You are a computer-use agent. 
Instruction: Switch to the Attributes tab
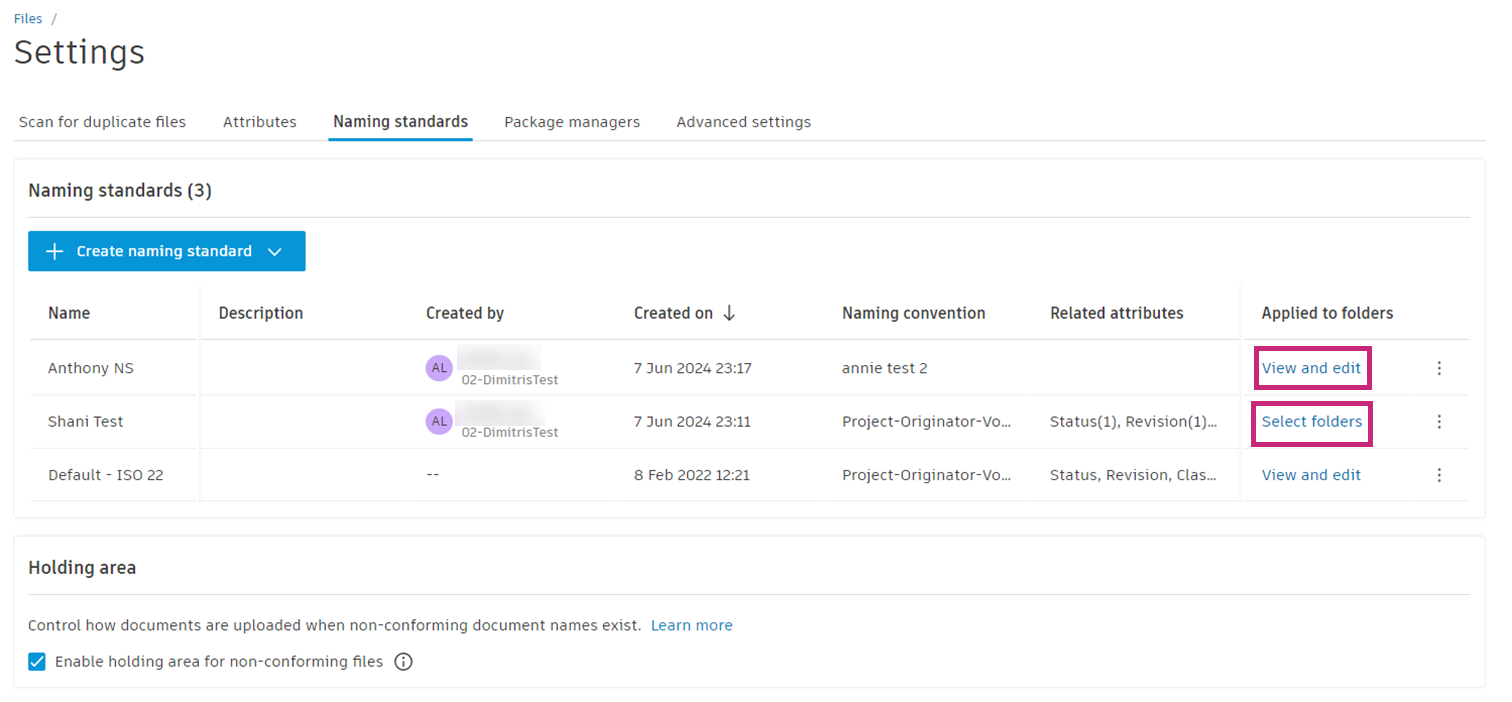[260, 122]
